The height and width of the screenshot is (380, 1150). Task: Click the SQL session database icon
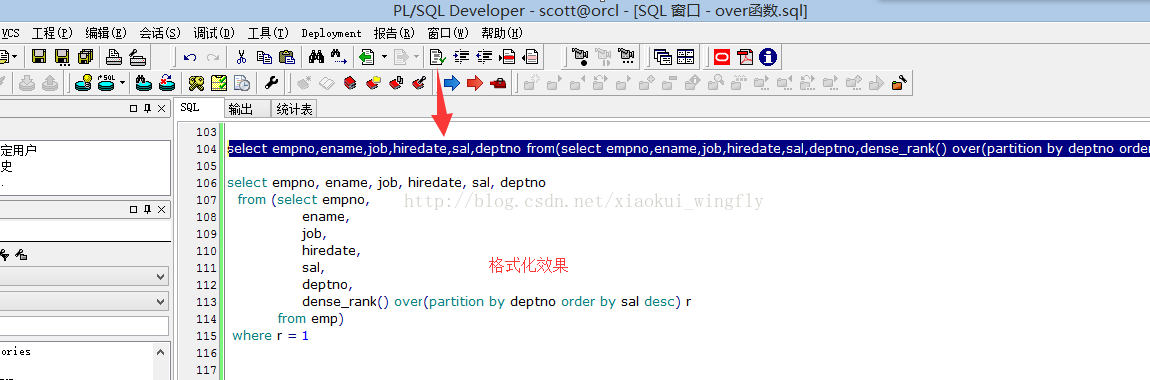point(107,83)
